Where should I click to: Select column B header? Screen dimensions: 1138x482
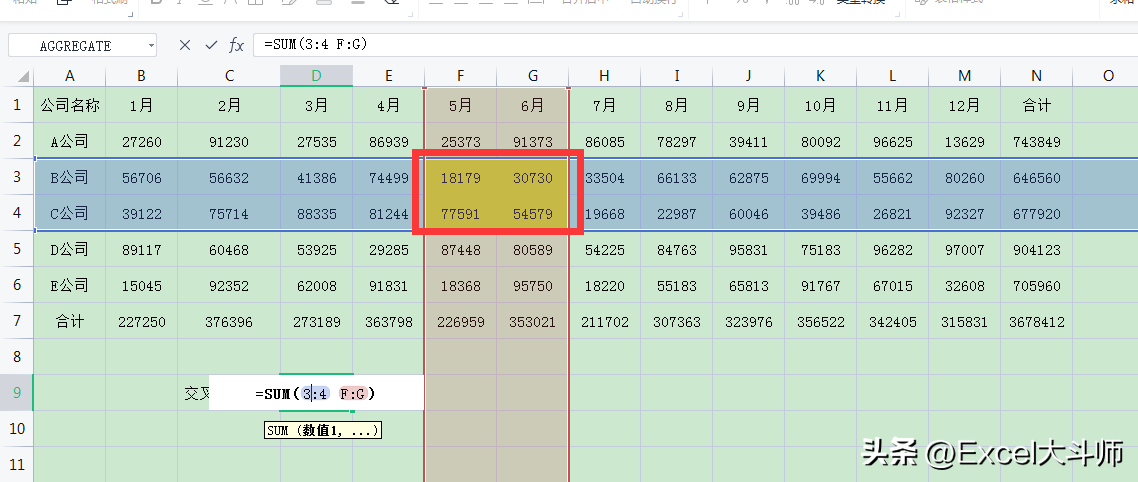click(142, 75)
